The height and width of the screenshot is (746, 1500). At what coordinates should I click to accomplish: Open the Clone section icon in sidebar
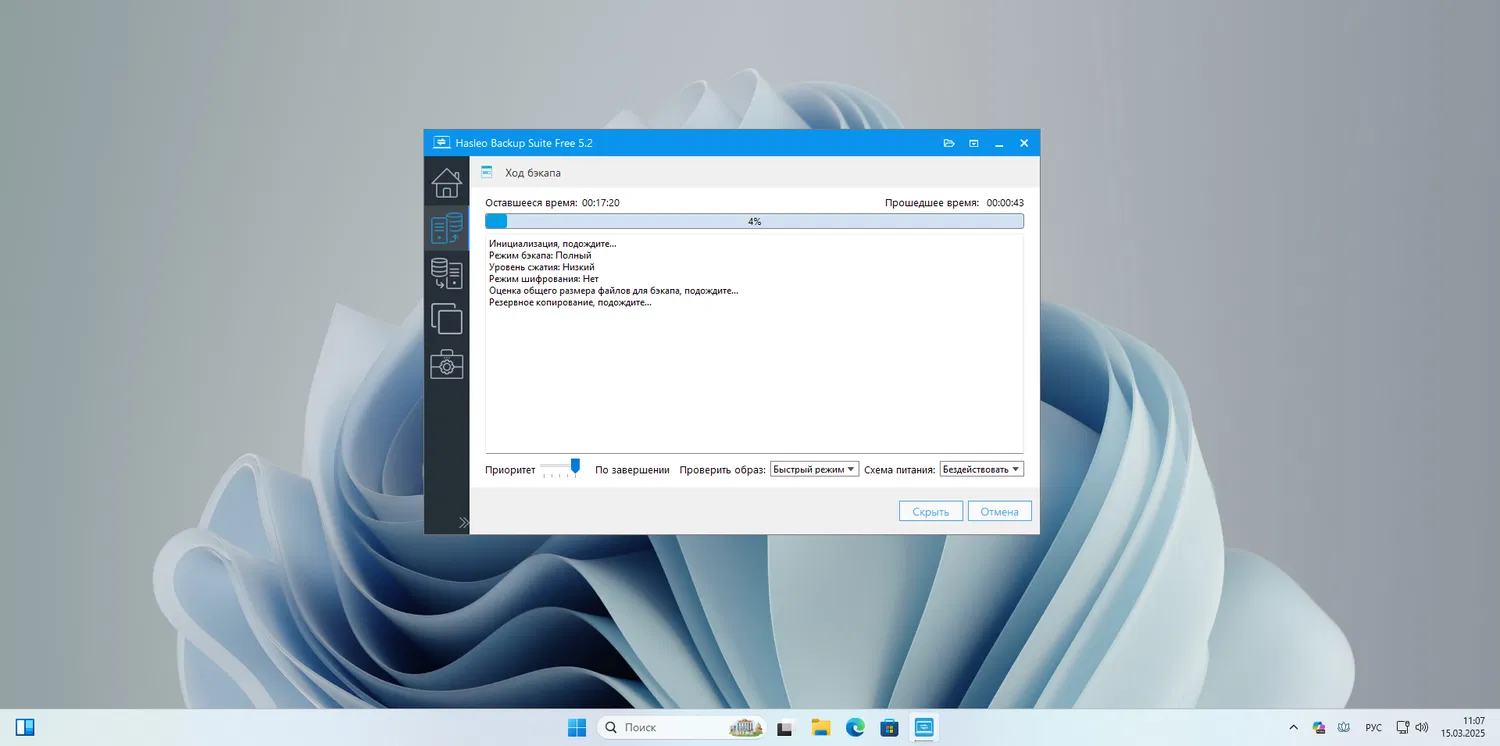tap(446, 319)
